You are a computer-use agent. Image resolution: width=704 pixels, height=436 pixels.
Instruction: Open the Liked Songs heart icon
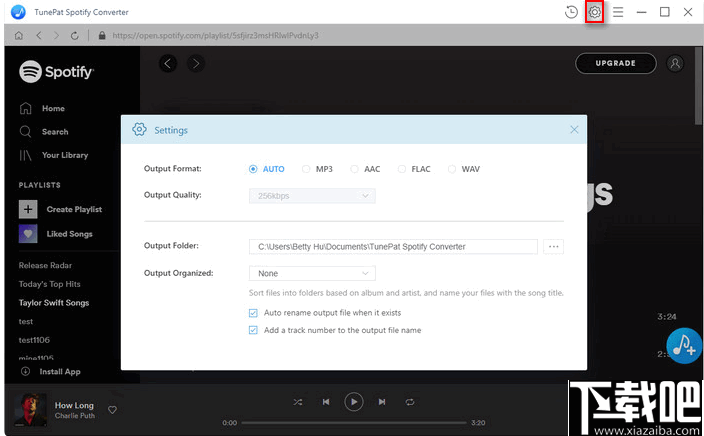28,233
